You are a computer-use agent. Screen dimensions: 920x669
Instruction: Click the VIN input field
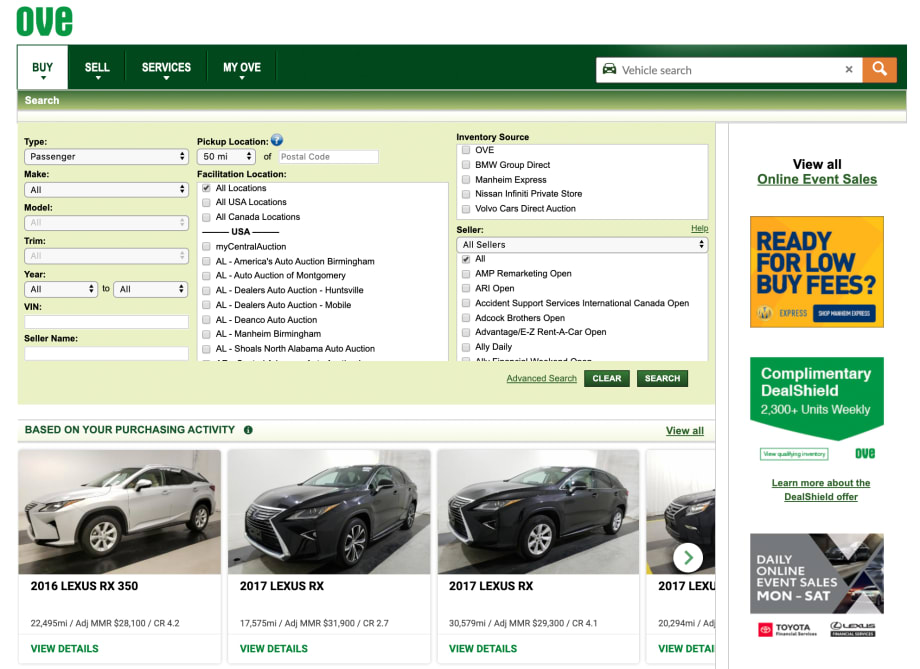[x=106, y=322]
